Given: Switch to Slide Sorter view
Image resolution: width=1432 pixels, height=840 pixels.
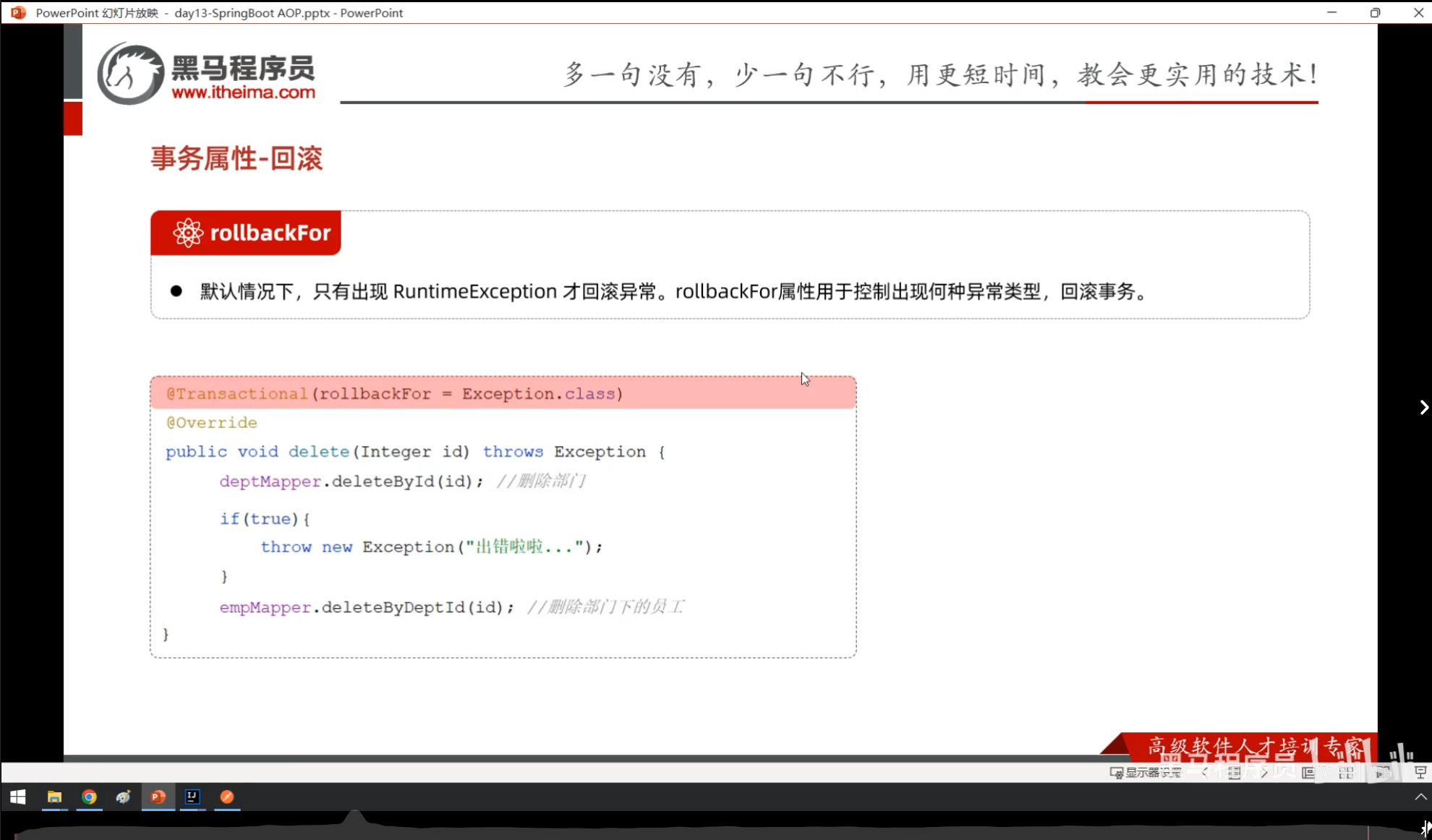Looking at the screenshot, I should pyautogui.click(x=1346, y=773).
